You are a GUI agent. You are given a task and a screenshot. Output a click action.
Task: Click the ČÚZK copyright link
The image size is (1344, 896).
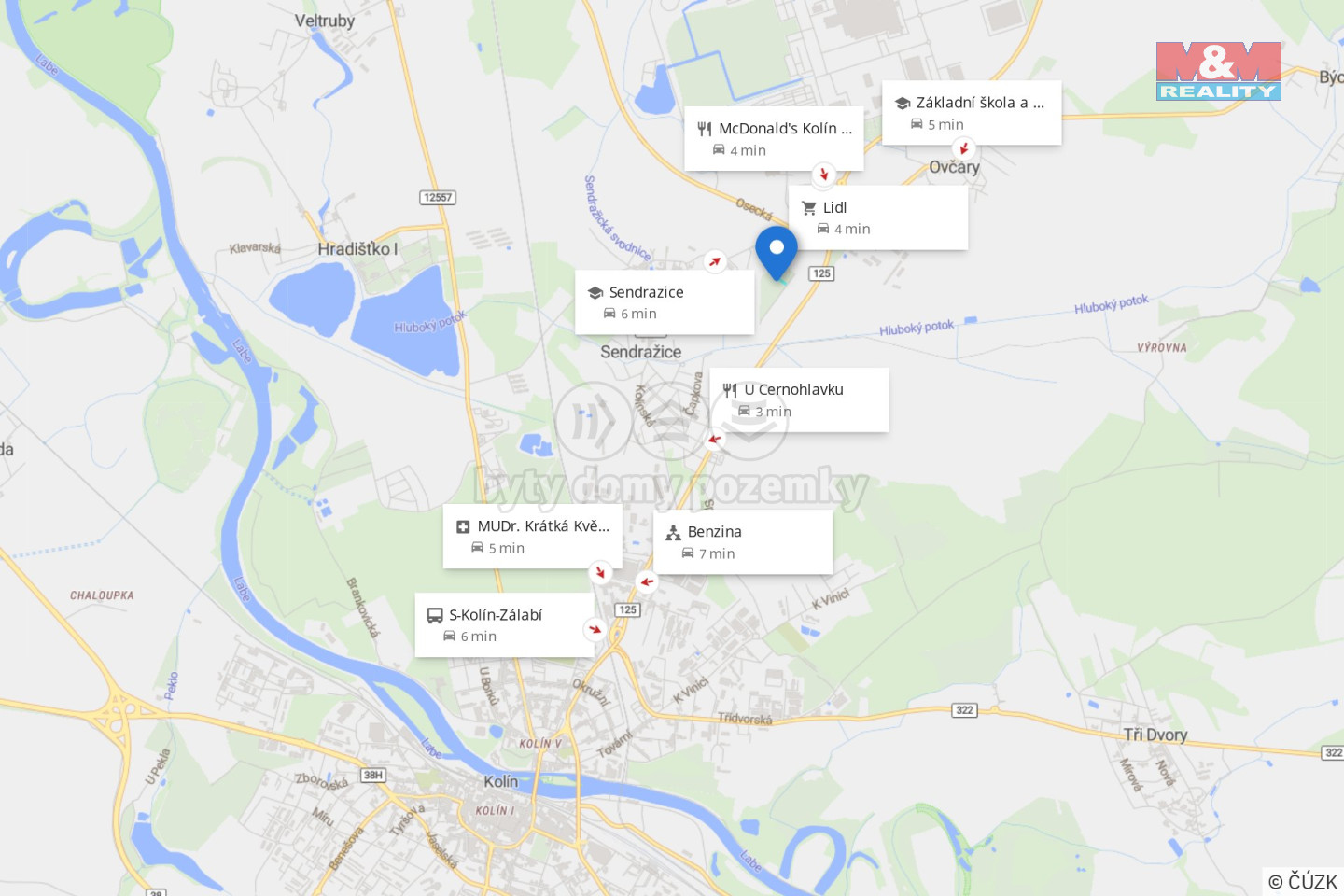[x=1303, y=882]
